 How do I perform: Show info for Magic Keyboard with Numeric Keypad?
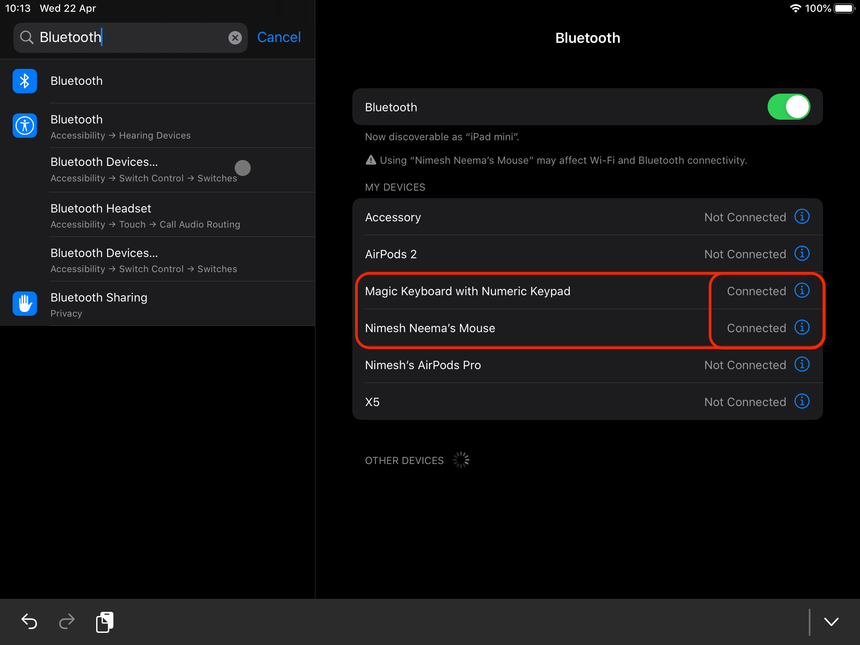801,291
